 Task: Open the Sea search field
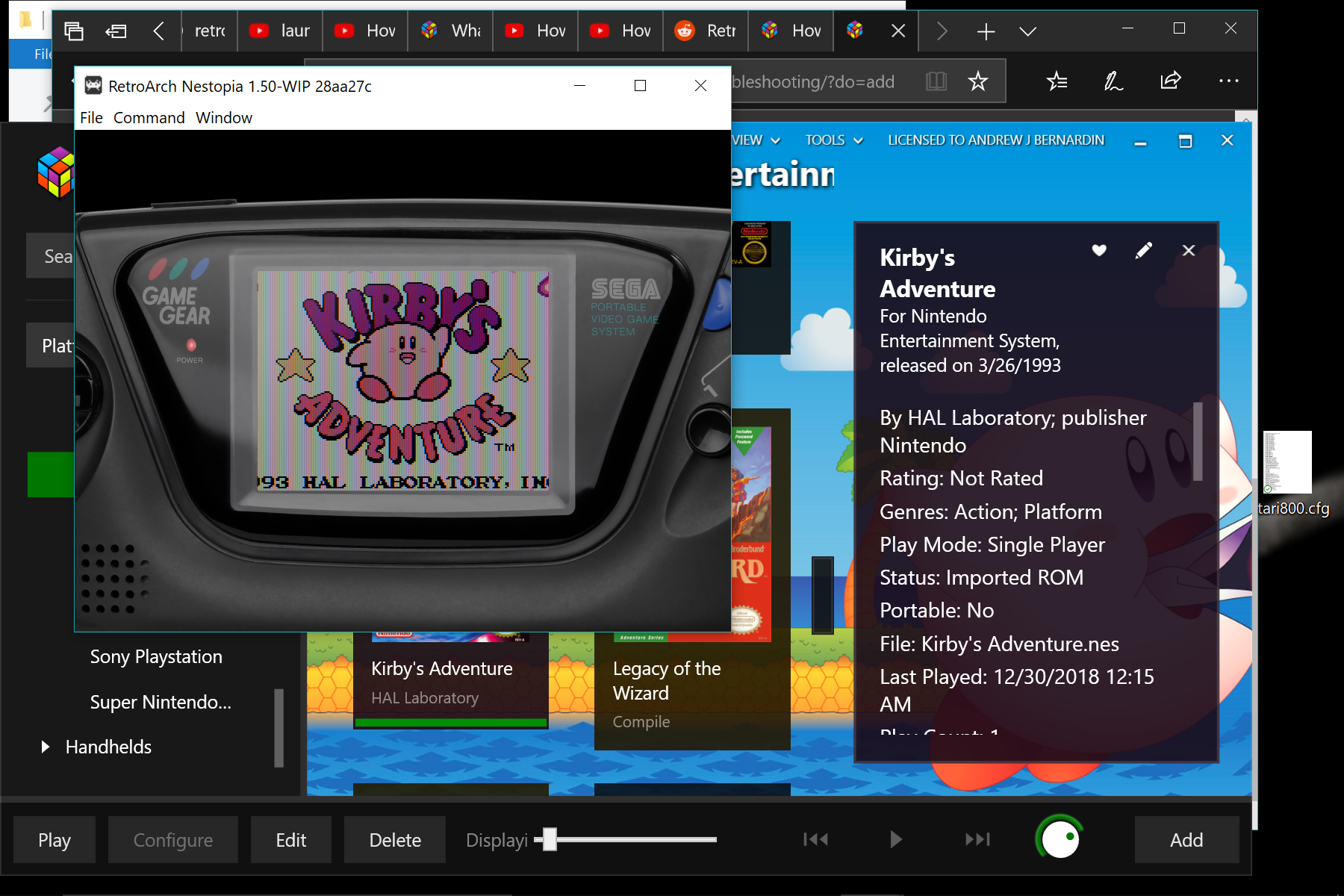tap(51, 256)
